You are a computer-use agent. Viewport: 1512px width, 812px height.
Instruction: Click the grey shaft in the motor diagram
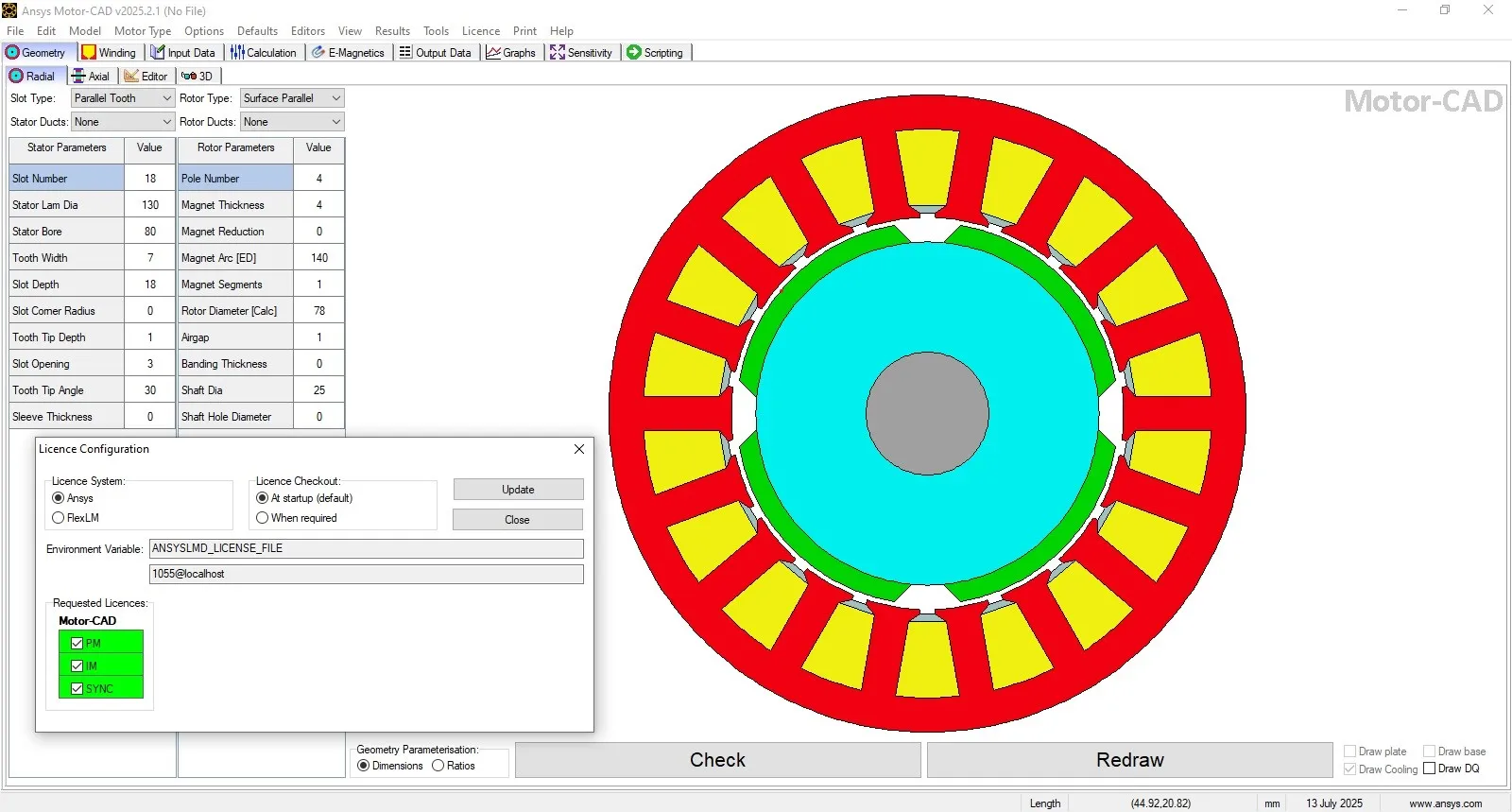927,413
